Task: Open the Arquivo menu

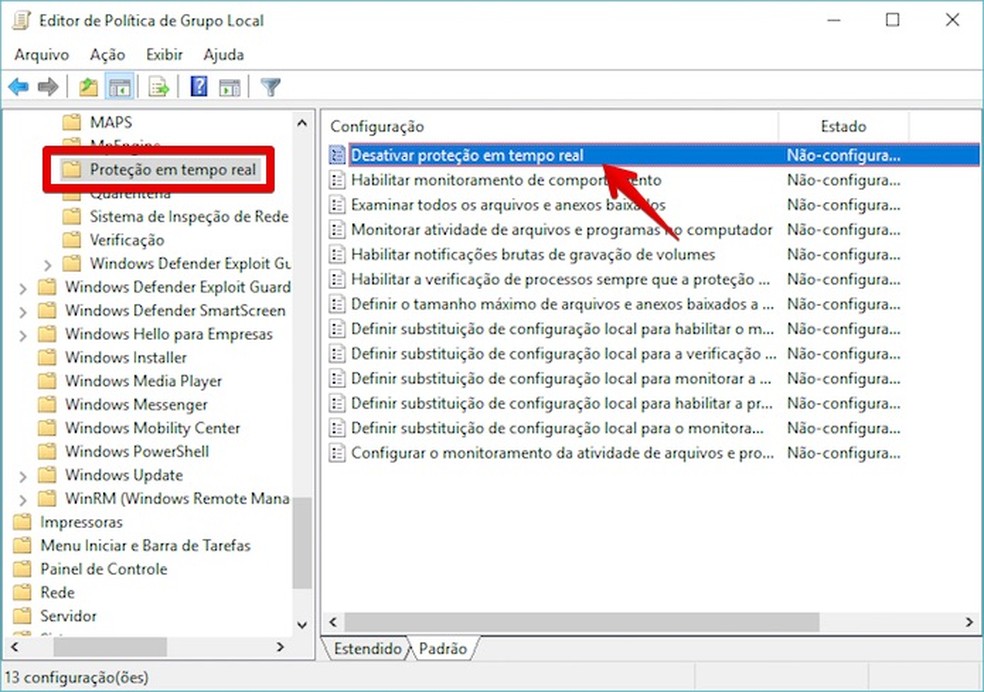Action: coord(41,55)
